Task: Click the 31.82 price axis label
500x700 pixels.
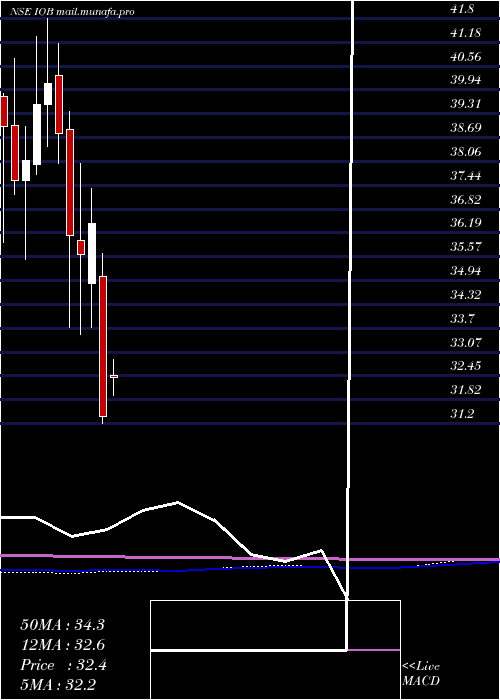Action: 466,390
